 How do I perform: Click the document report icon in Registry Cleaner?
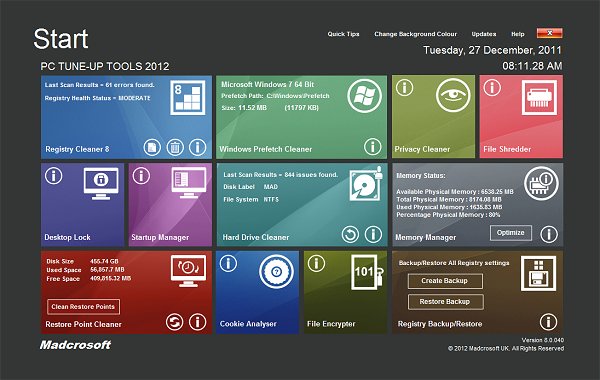coord(152,147)
